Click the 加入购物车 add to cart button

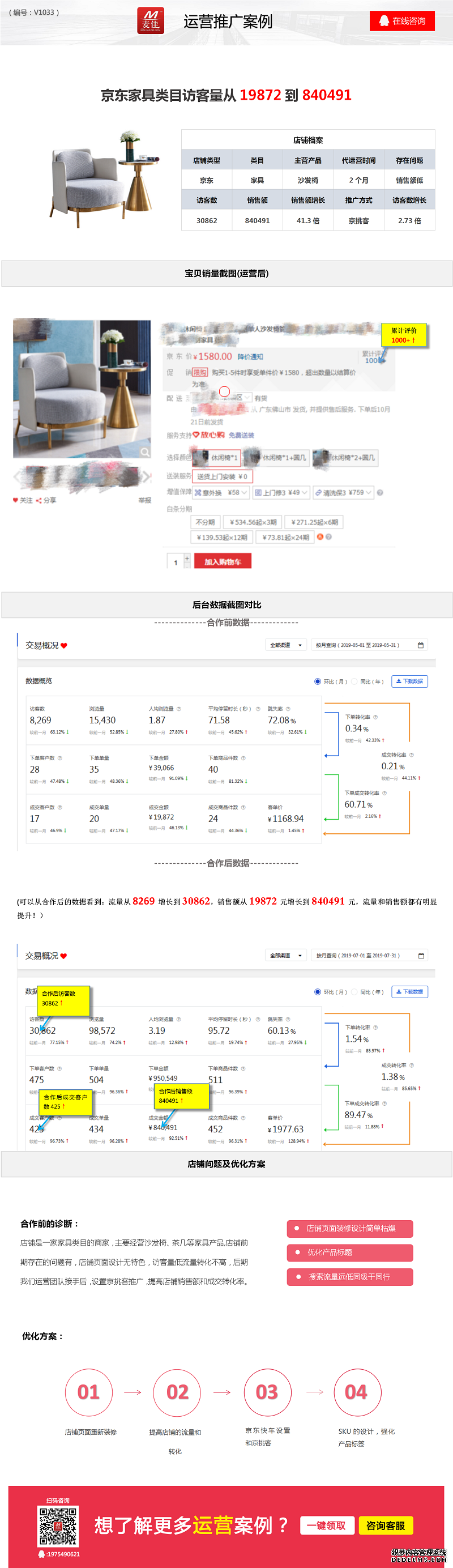[x=223, y=562]
